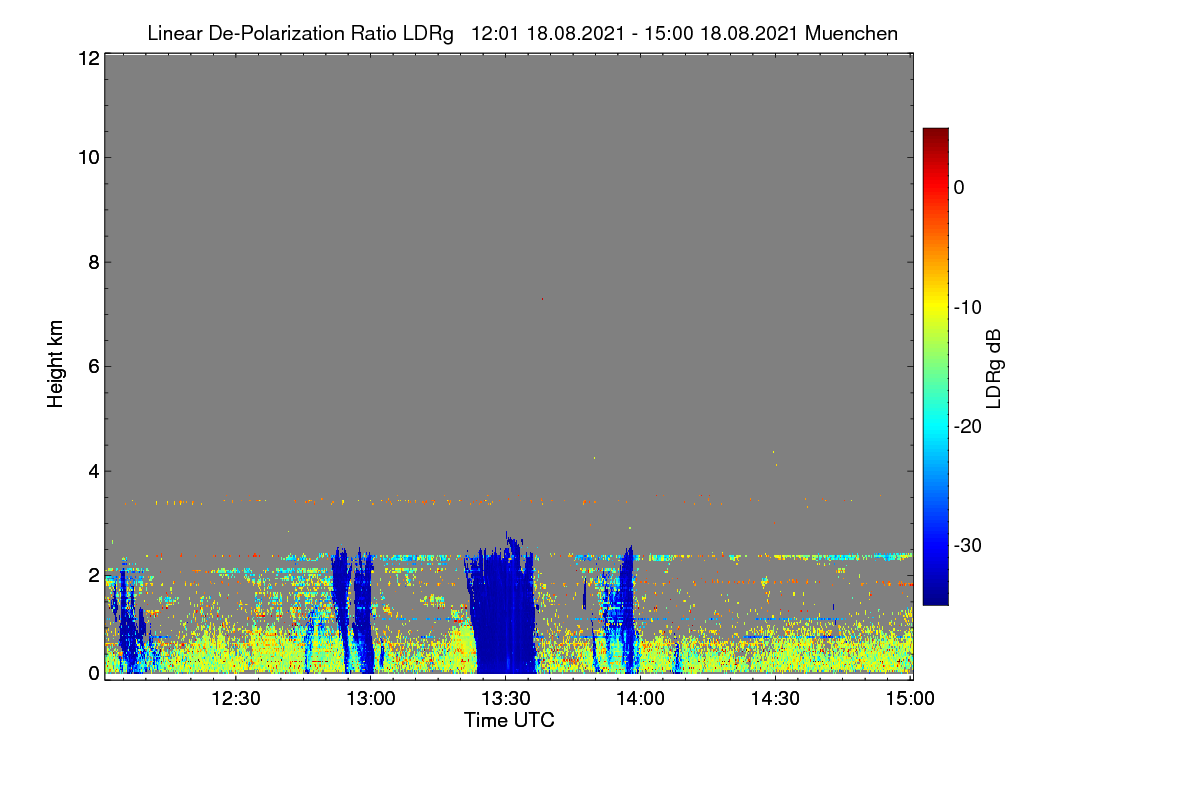
Task: Click the 13:30 time axis tick label
Action: (505, 698)
